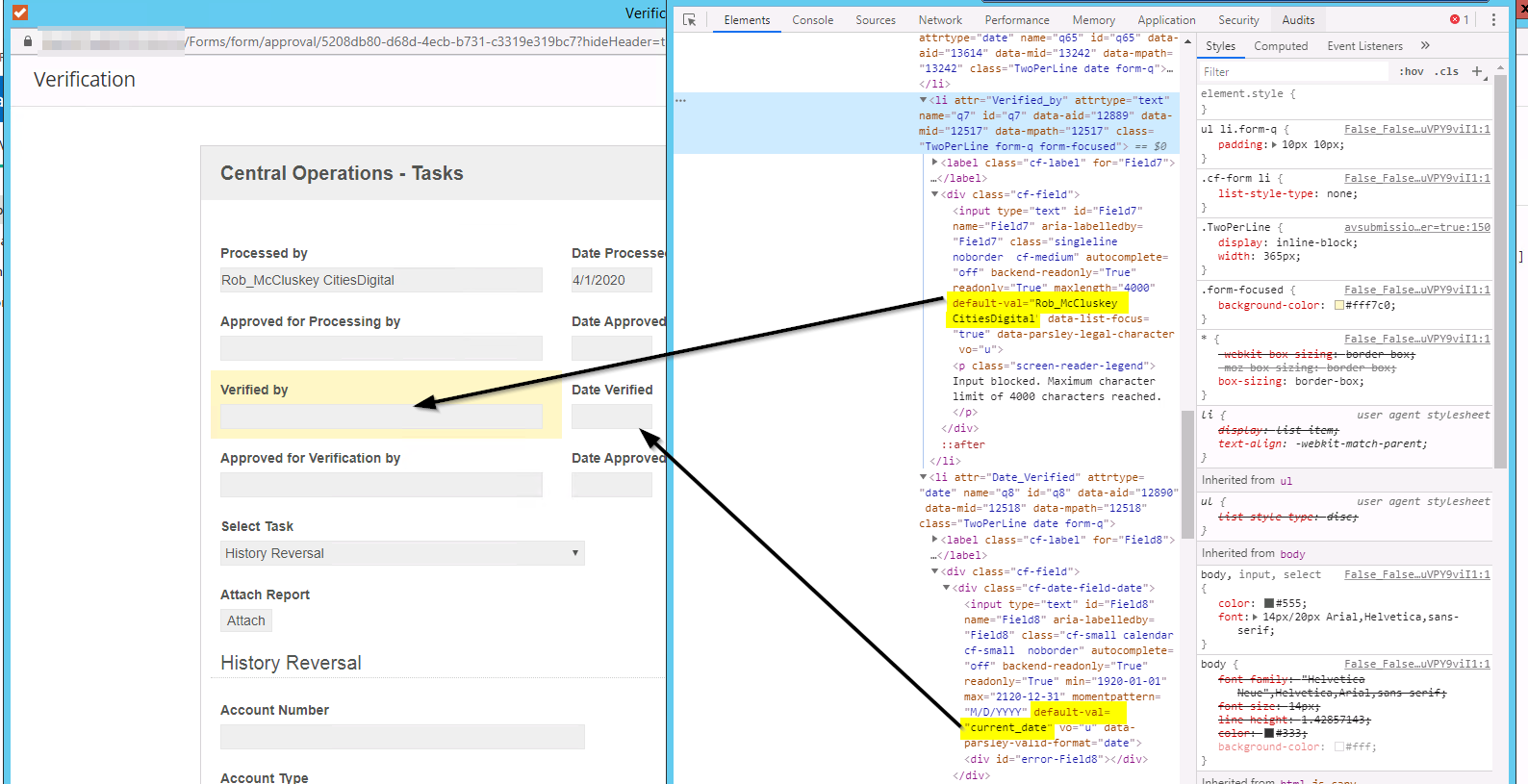This screenshot has height=784, width=1528.
Task: Click the ellipsis beside the selected DOM node
Action: click(x=680, y=100)
